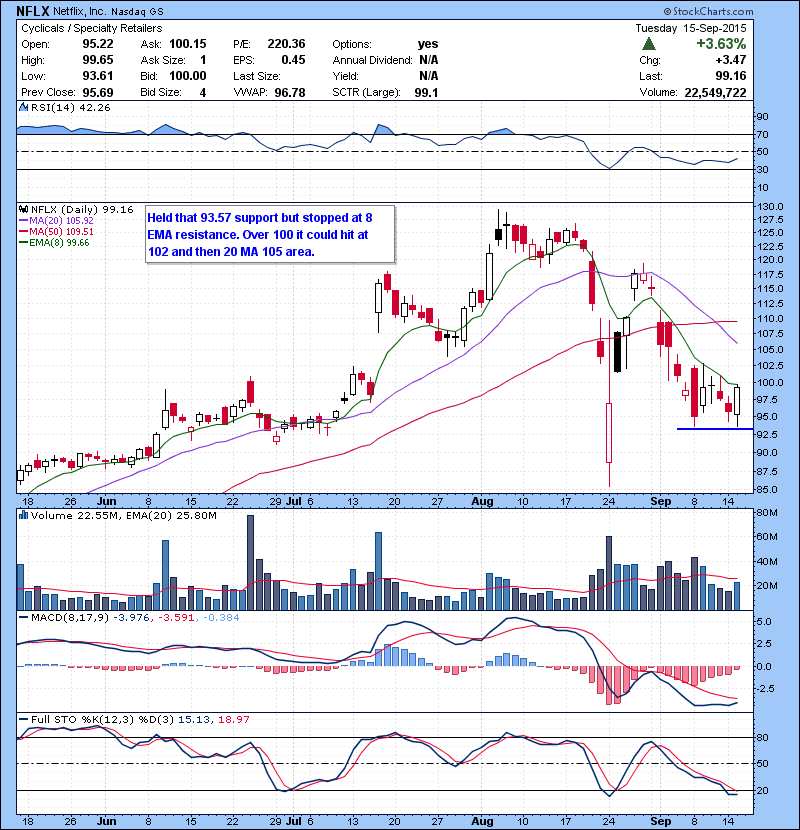Click the MACD signal value -3.591

(176, 617)
